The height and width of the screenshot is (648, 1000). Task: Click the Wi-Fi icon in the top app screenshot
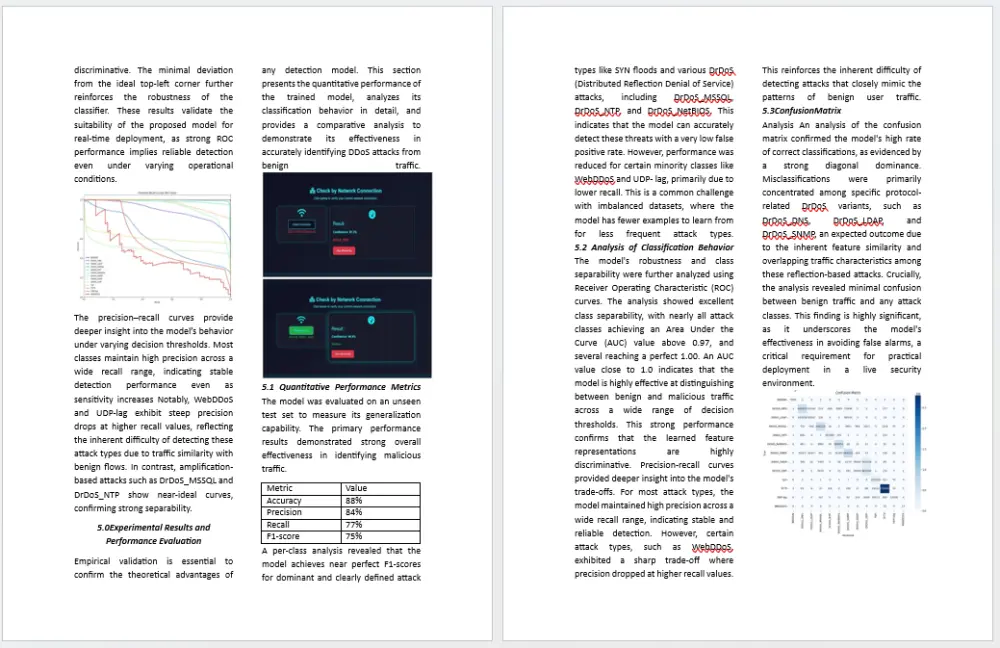(302, 212)
